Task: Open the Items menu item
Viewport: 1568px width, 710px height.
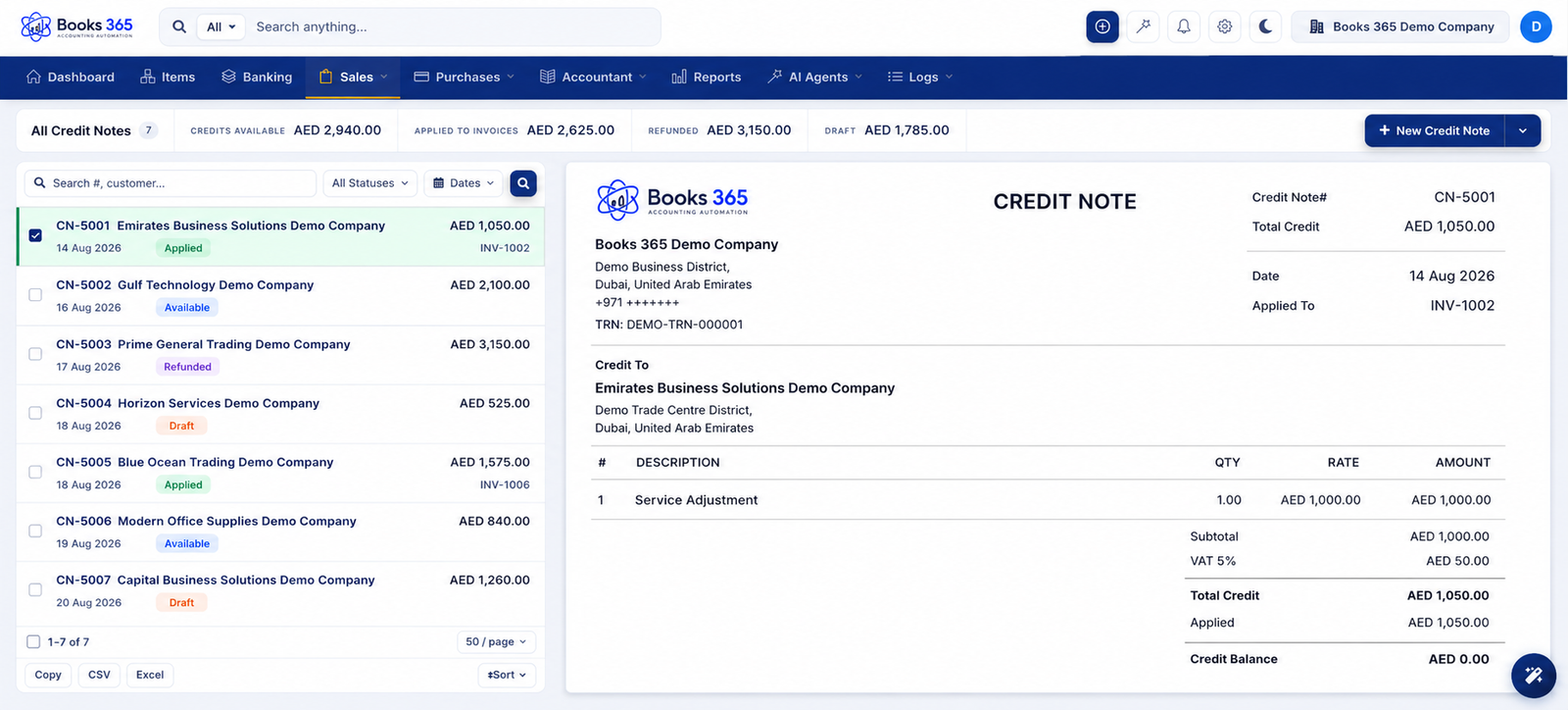Action: (168, 76)
